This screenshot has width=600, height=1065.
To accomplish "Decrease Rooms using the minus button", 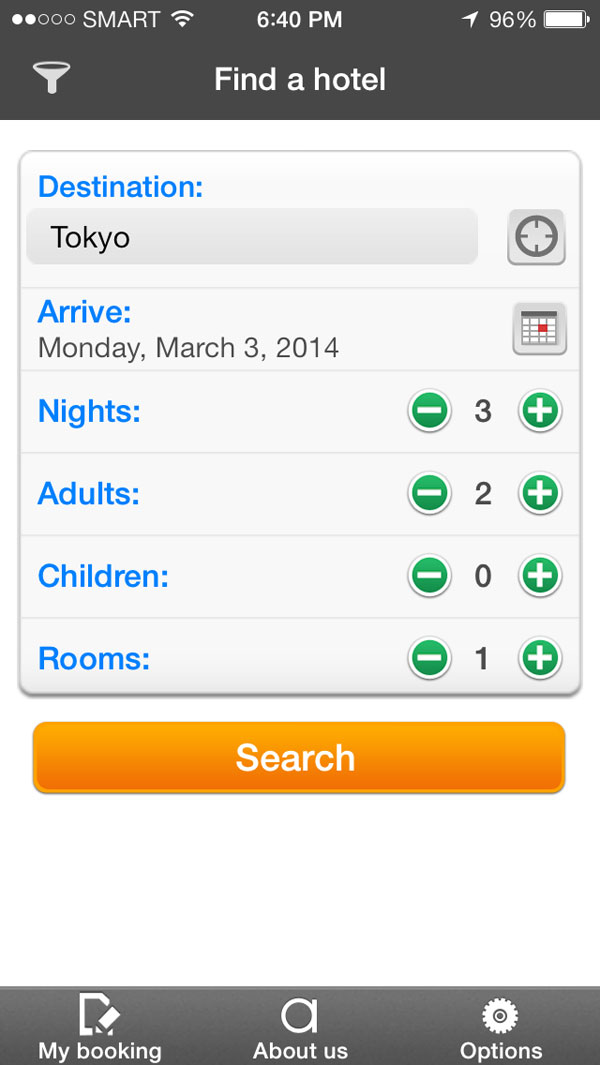I will 429,658.
